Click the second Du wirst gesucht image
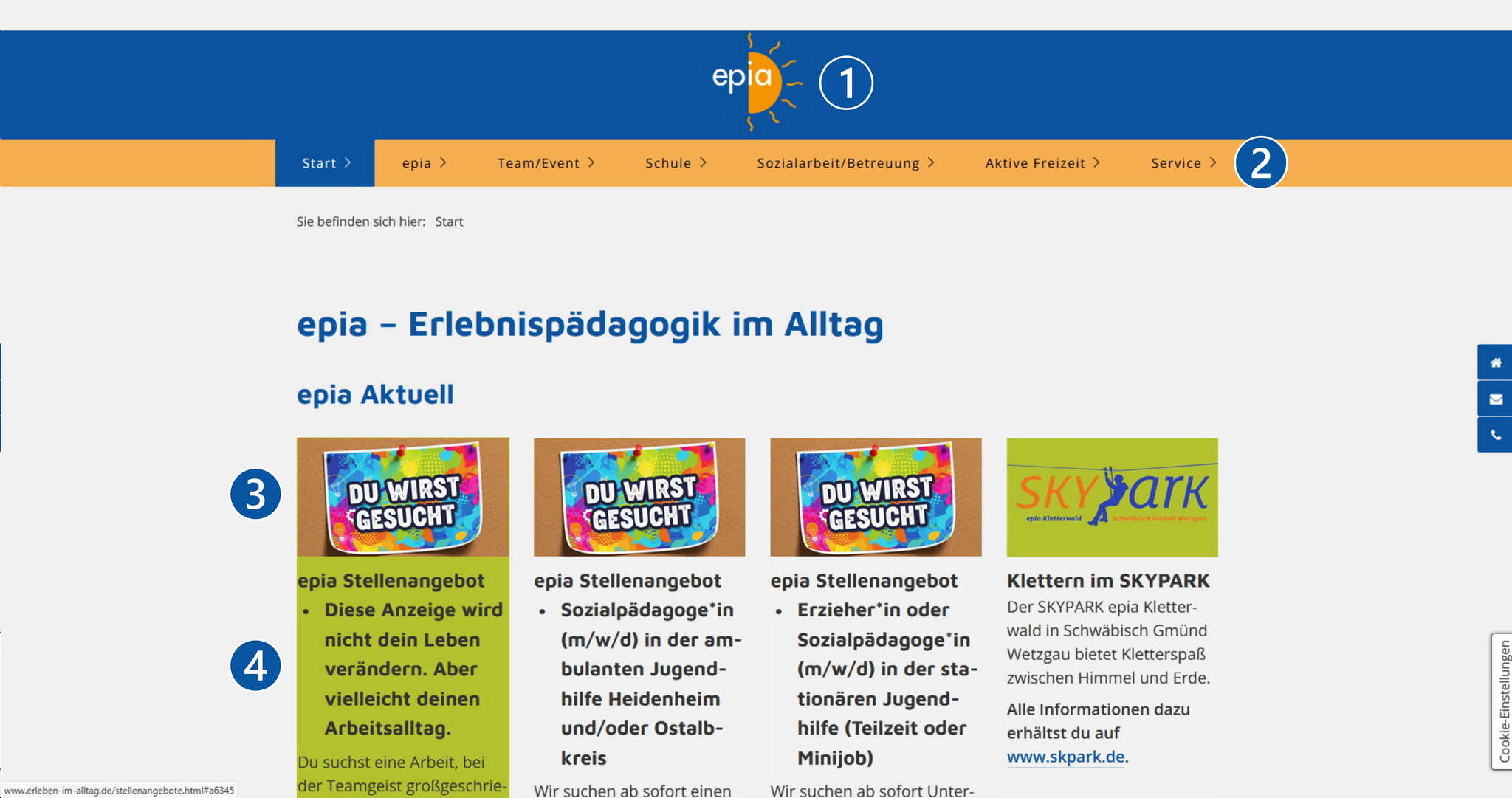 coord(639,497)
